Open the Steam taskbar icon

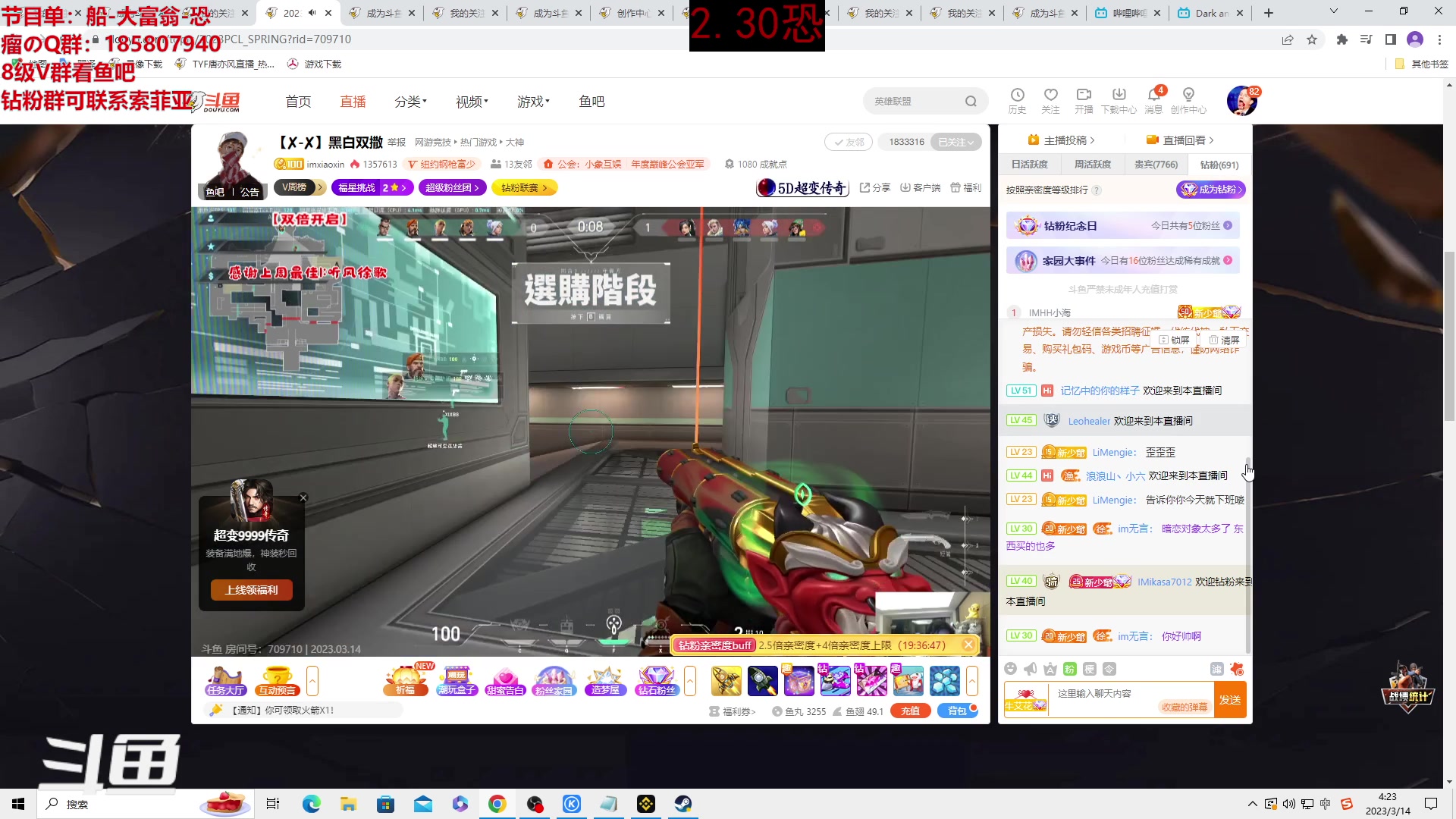point(682,804)
